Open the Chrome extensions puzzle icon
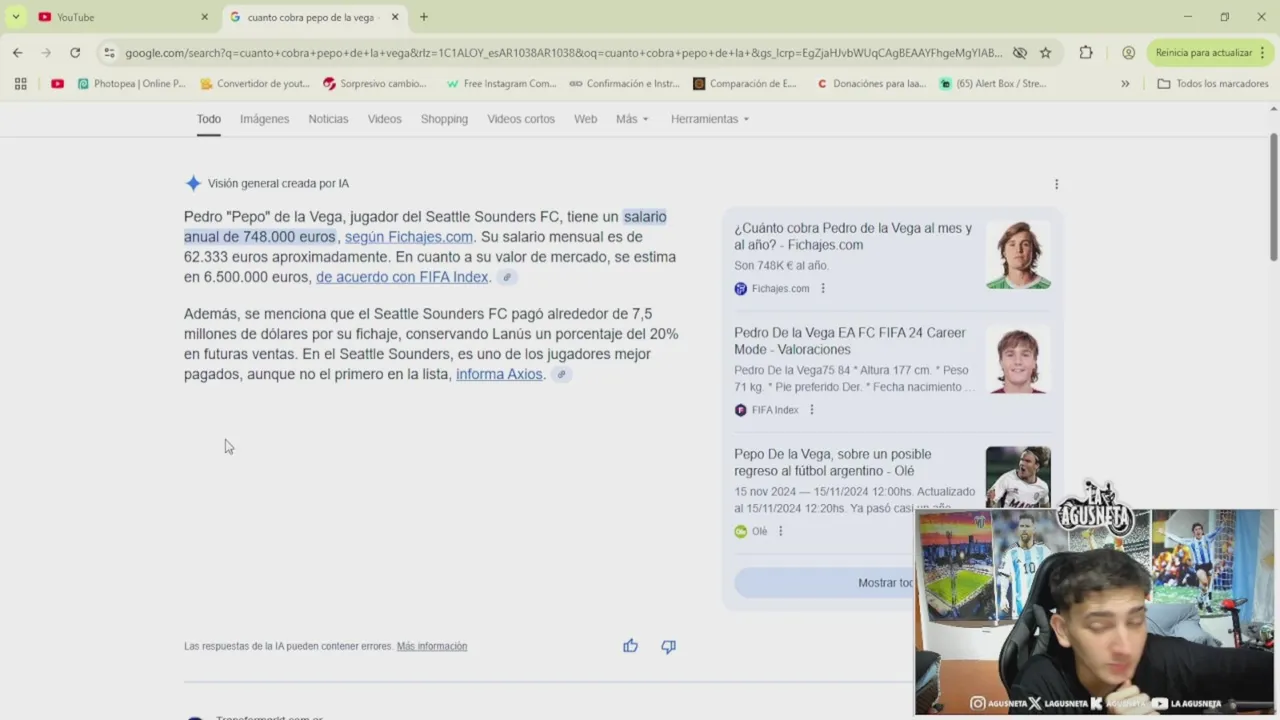The image size is (1280, 720). 1086,53
